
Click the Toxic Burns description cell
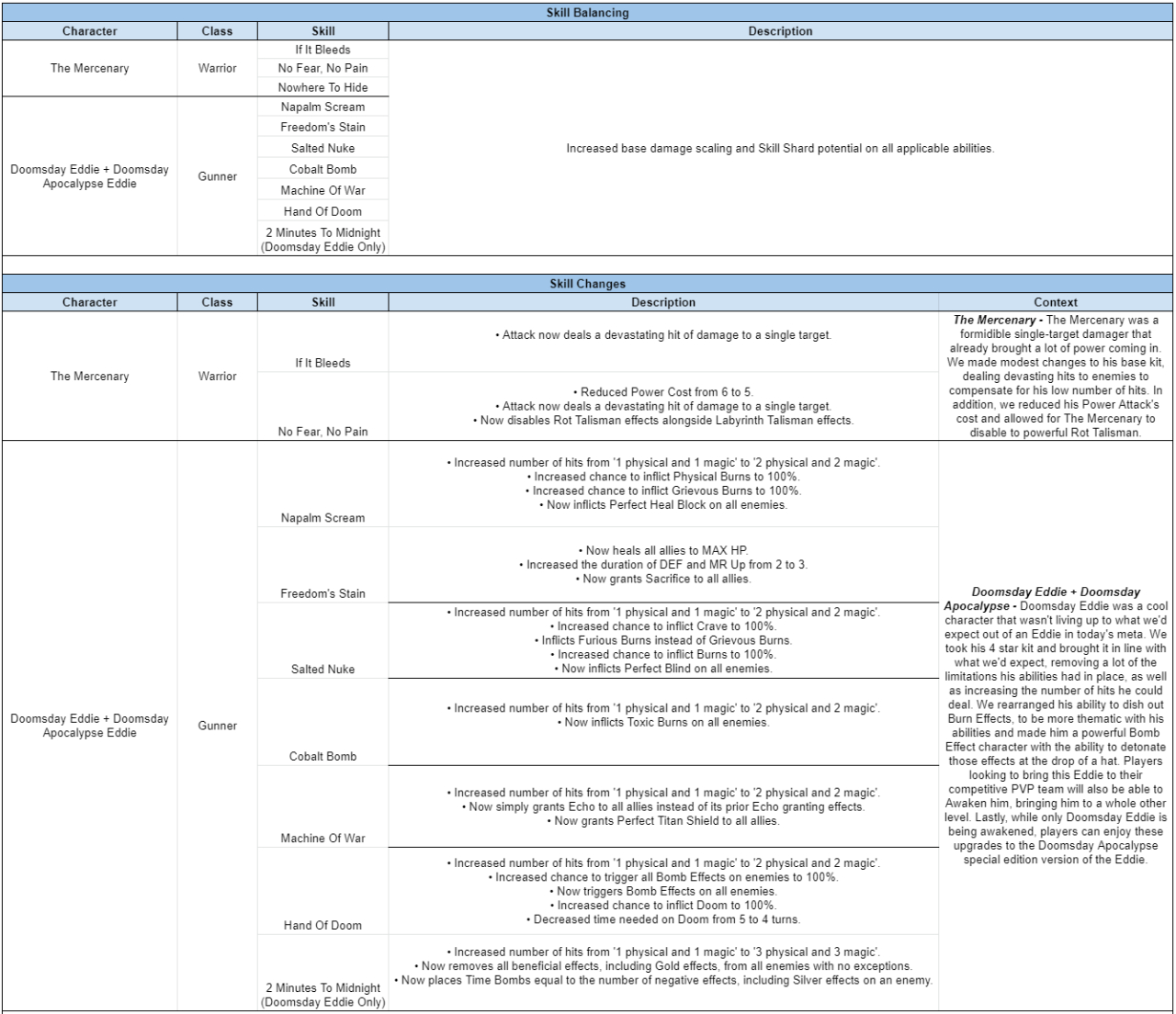point(662,715)
